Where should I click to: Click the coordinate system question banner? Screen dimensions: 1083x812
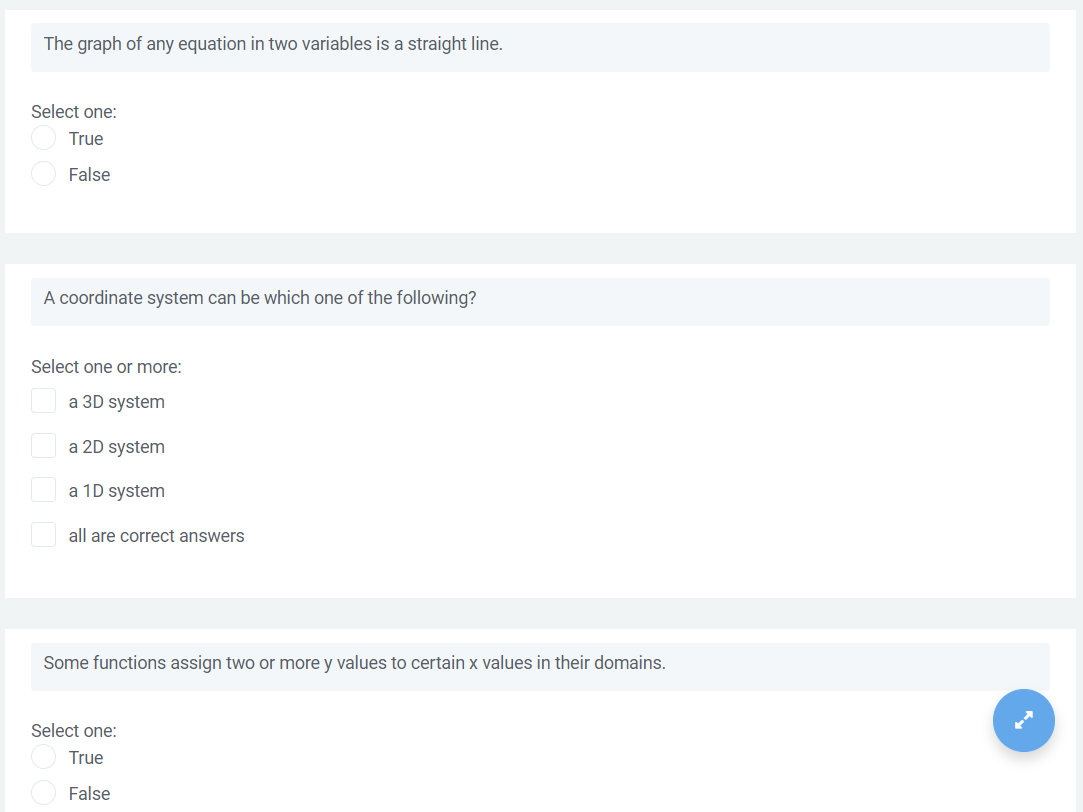click(x=540, y=301)
